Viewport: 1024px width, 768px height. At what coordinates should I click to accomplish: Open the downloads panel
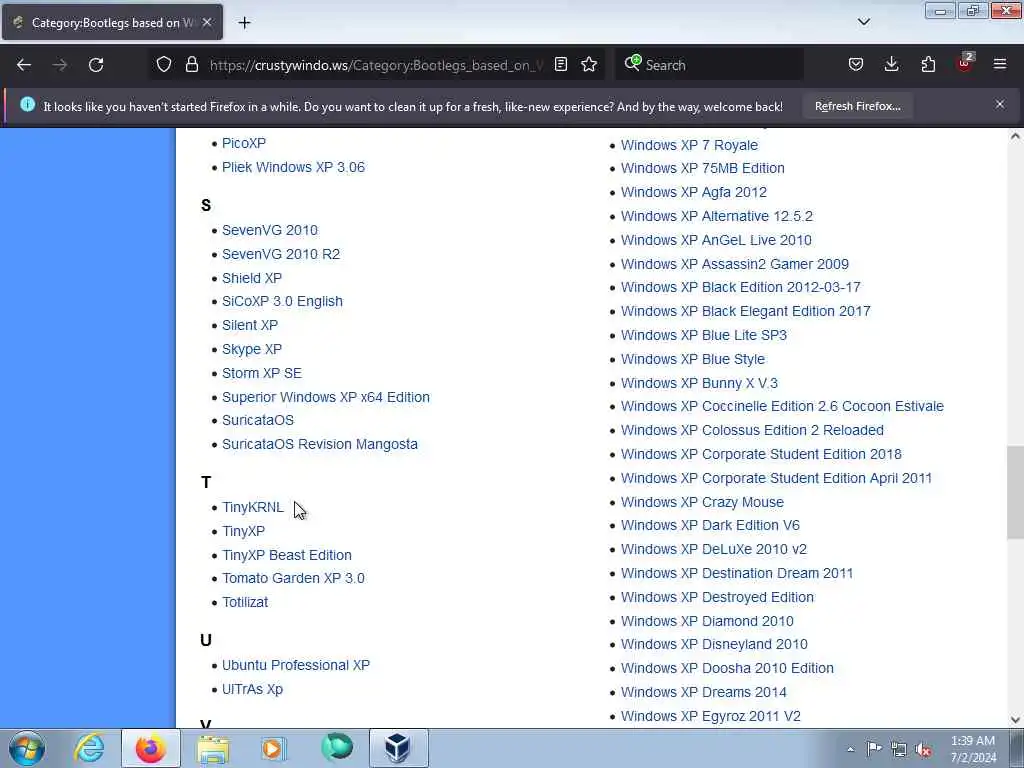pos(891,65)
